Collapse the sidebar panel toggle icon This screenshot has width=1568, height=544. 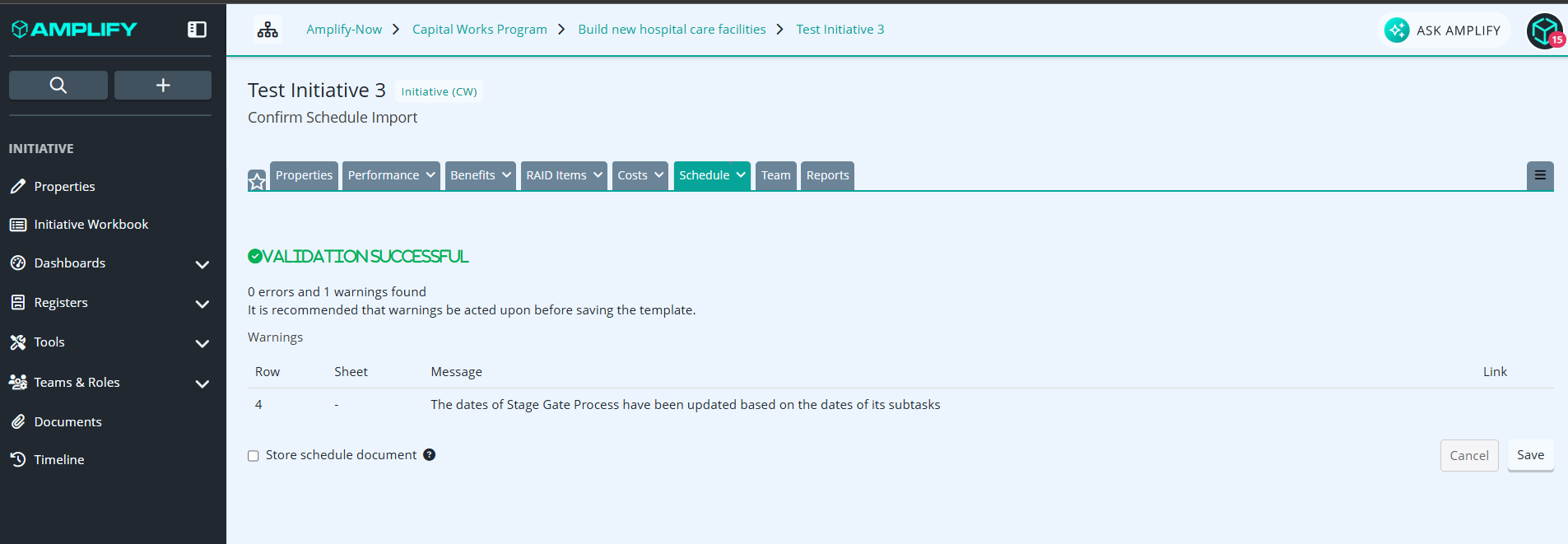[197, 30]
